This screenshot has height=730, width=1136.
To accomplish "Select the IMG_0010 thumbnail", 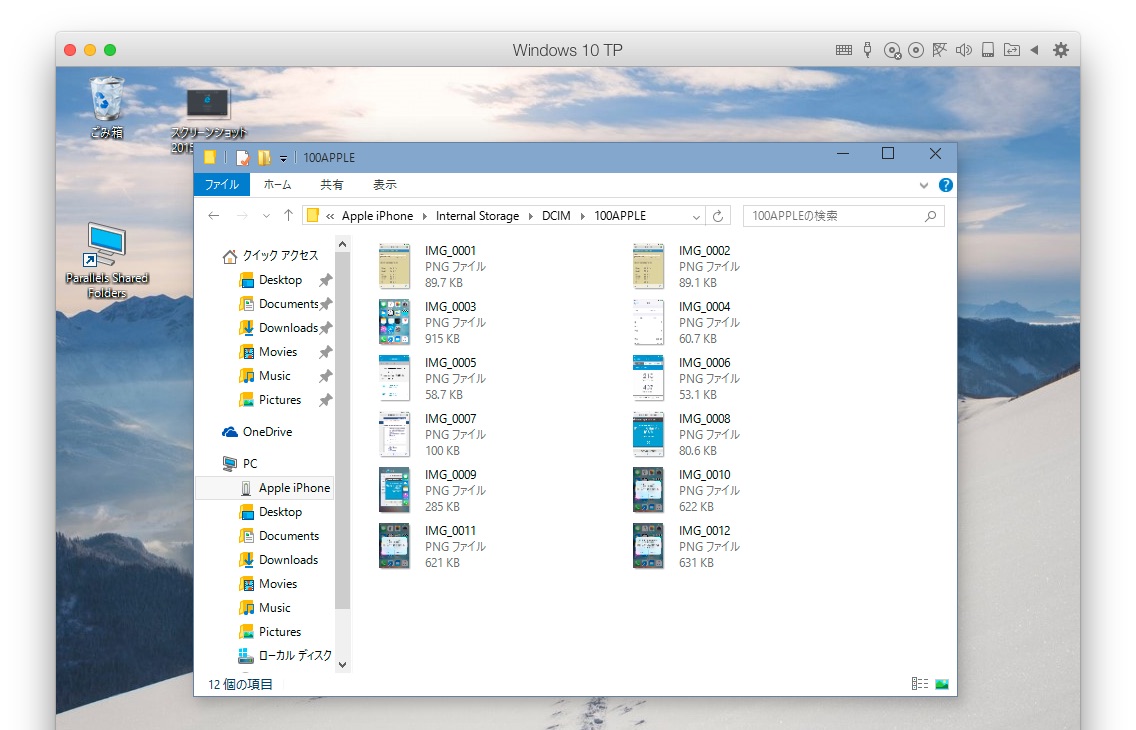I will 648,490.
